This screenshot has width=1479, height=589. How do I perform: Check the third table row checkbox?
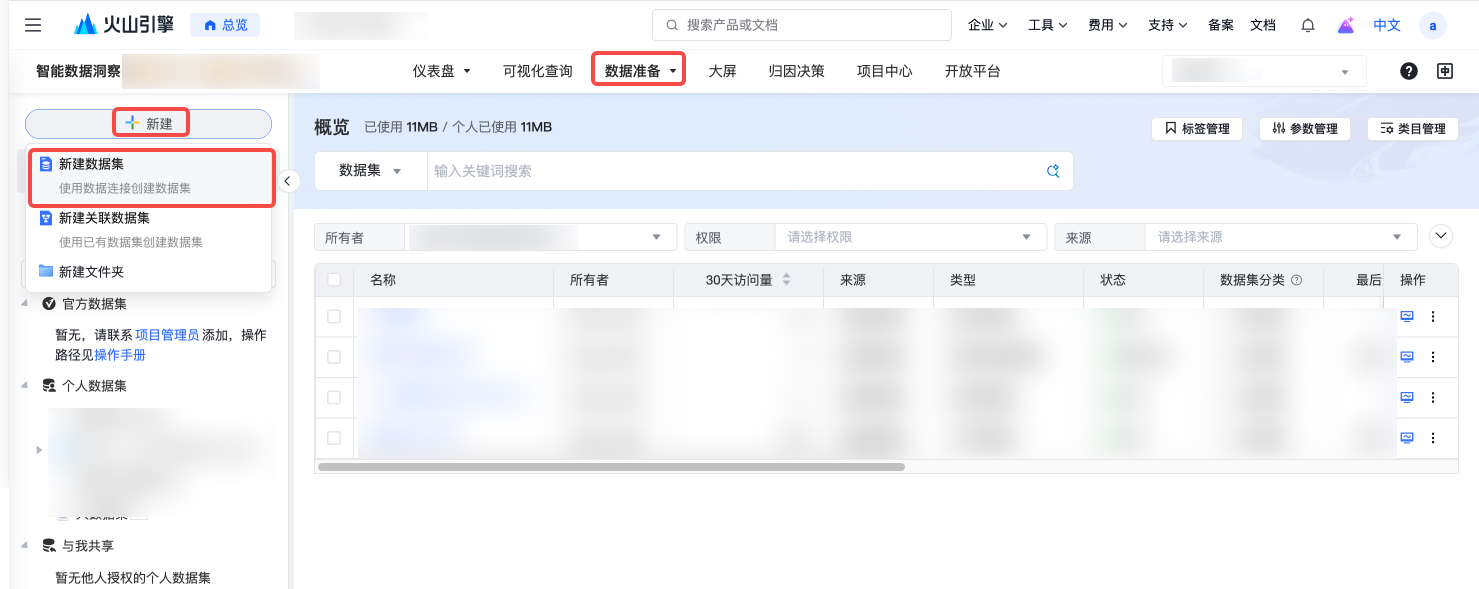334,397
